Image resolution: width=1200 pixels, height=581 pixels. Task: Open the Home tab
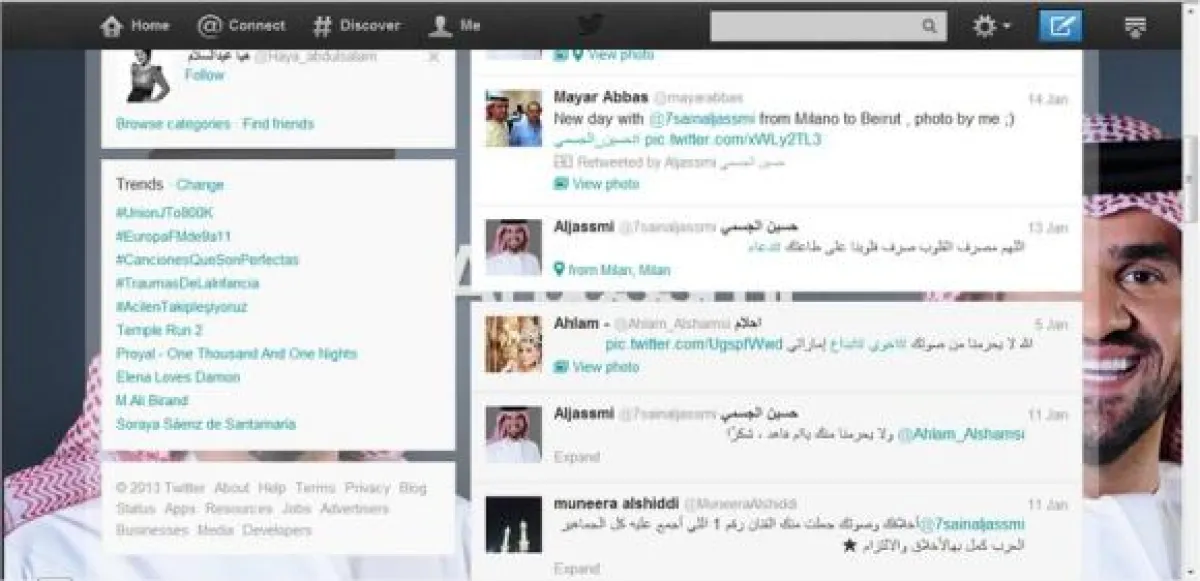point(136,25)
